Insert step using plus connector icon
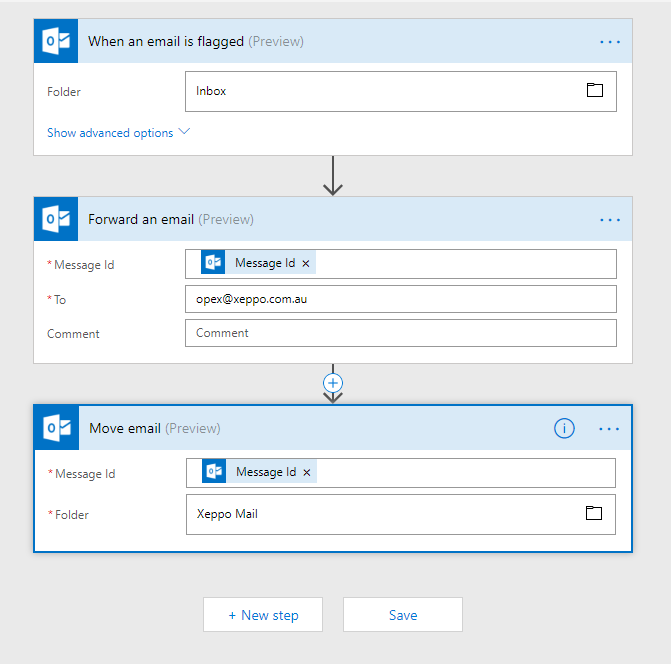 pos(333,383)
